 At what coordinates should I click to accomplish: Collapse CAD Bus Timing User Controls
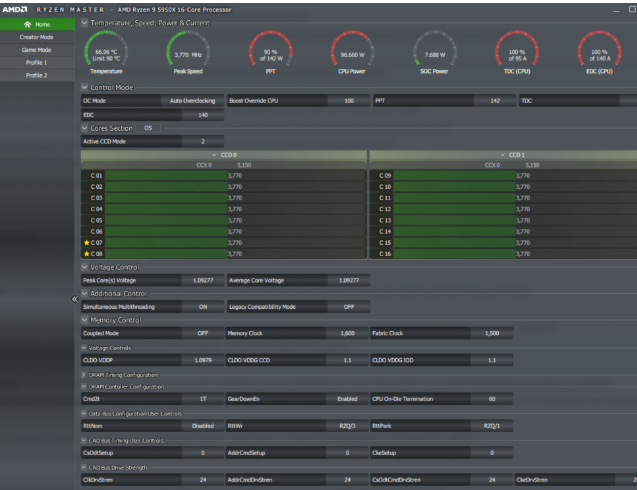[x=84, y=440]
